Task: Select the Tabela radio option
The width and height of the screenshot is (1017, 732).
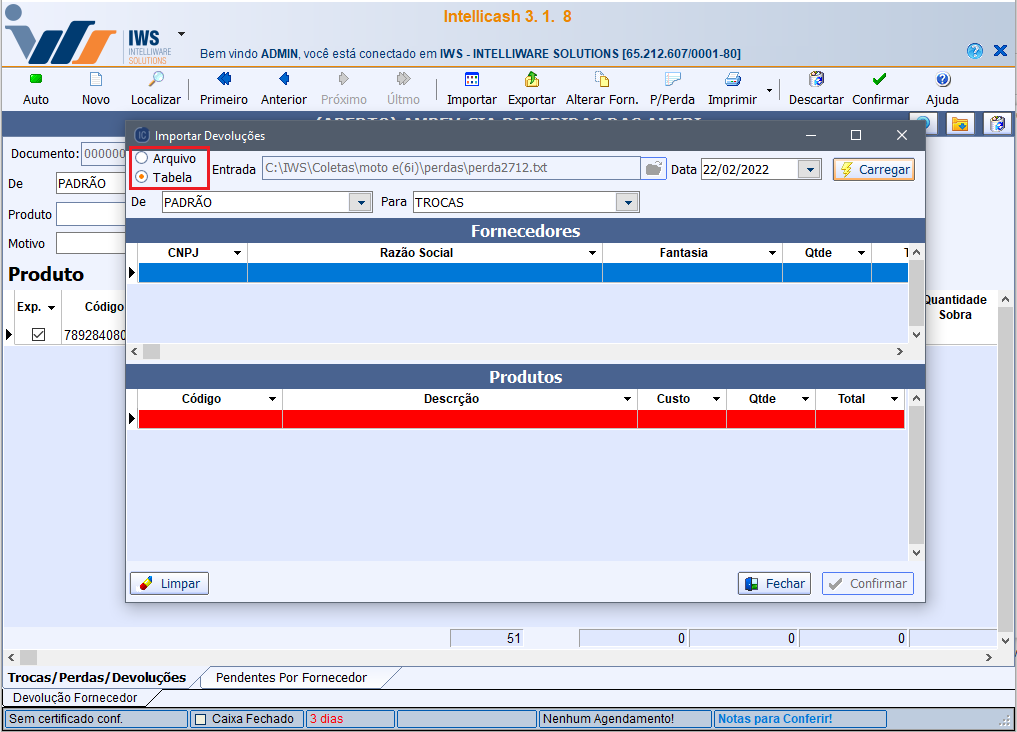Action: tap(142, 177)
